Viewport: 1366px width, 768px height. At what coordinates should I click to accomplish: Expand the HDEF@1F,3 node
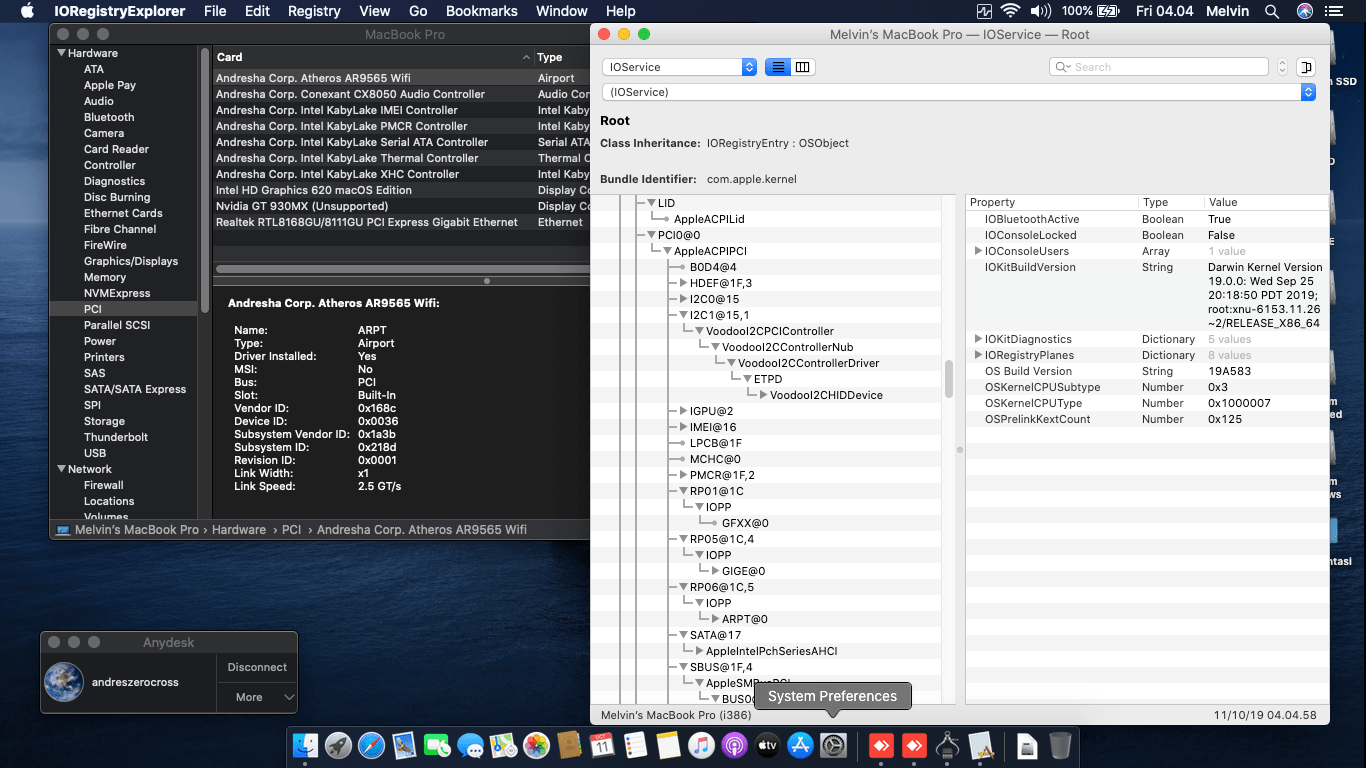click(x=684, y=283)
